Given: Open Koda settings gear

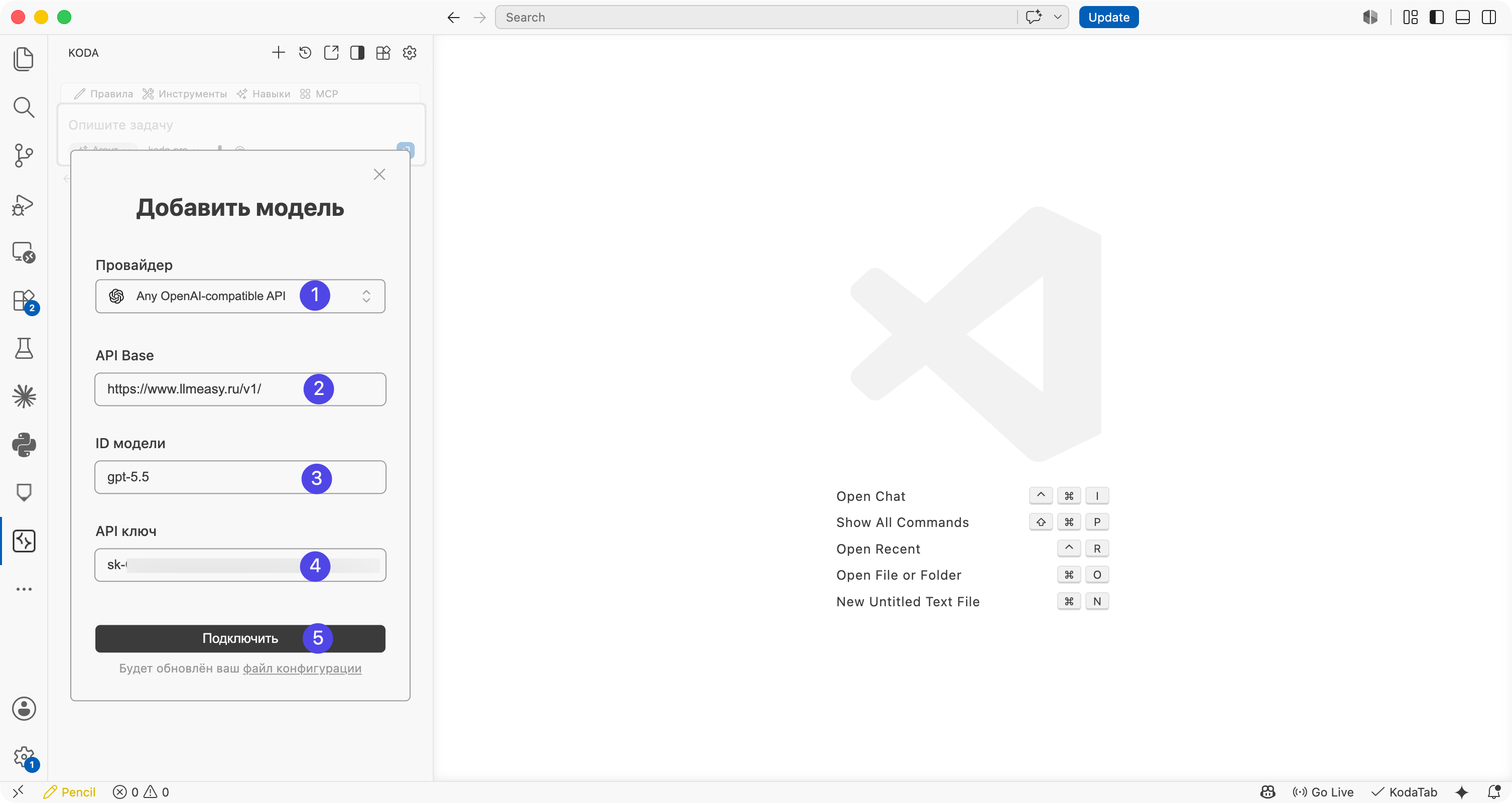Looking at the screenshot, I should click(410, 53).
